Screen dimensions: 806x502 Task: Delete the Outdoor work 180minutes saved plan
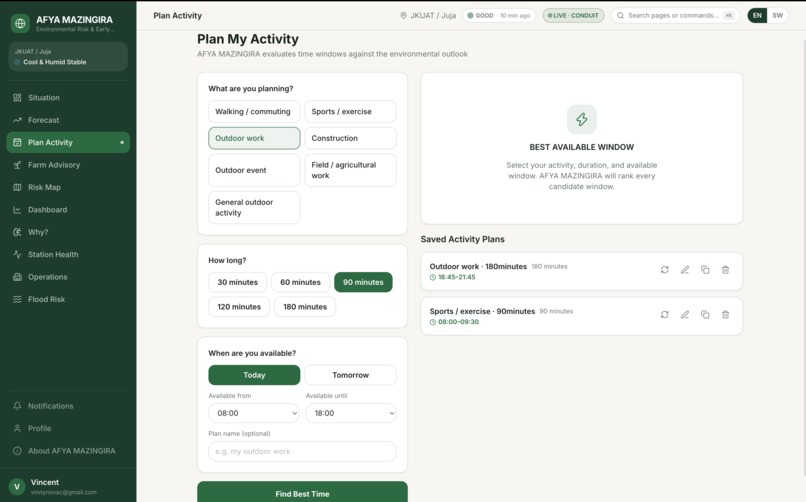pyautogui.click(x=725, y=270)
